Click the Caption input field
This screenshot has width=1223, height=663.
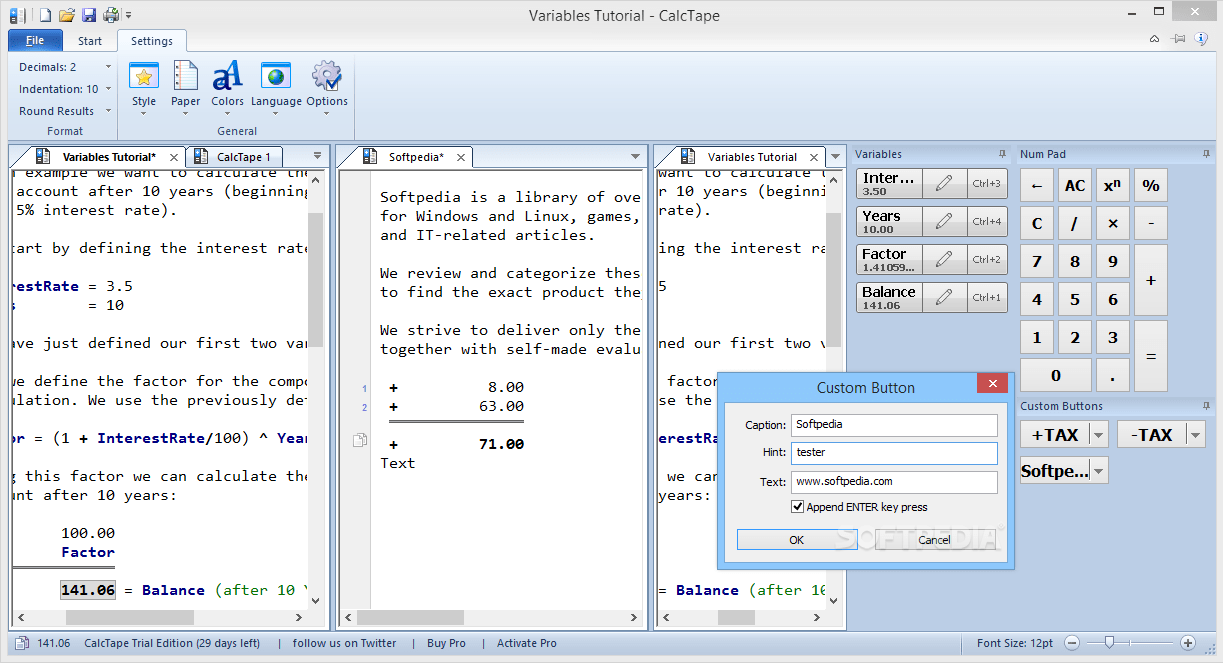894,425
